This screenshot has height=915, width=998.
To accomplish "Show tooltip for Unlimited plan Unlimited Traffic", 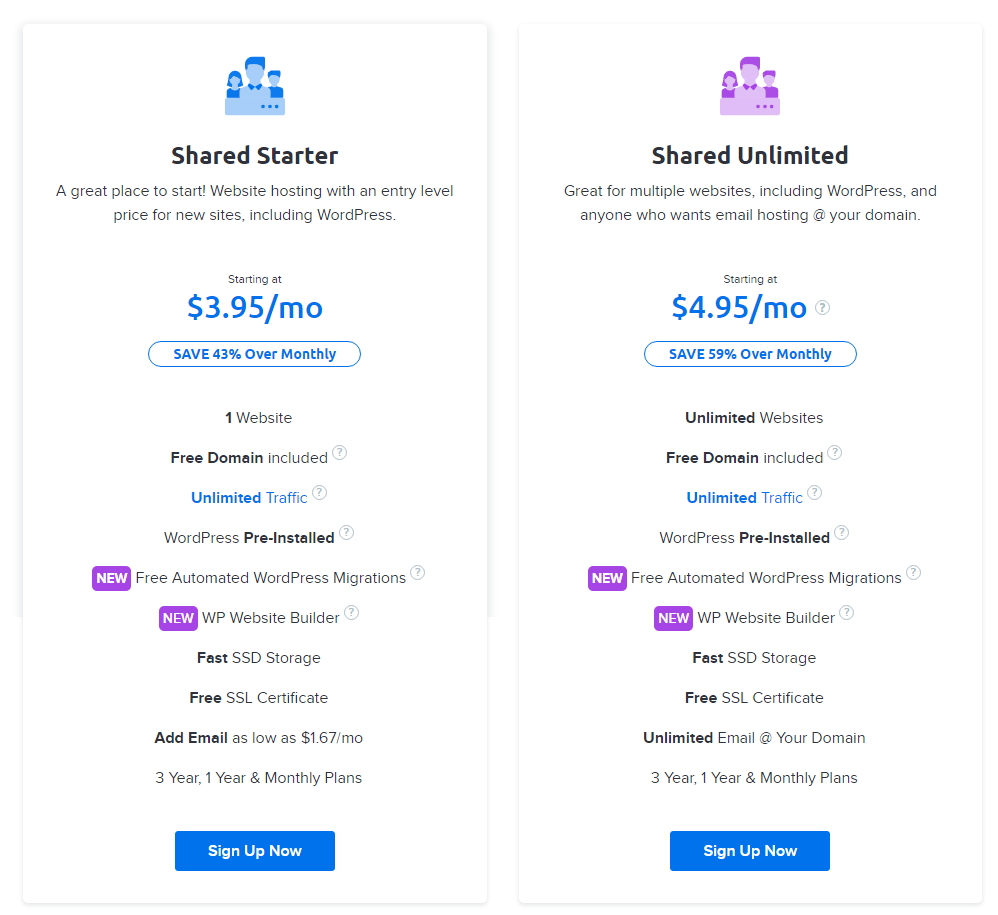I will [815, 492].
